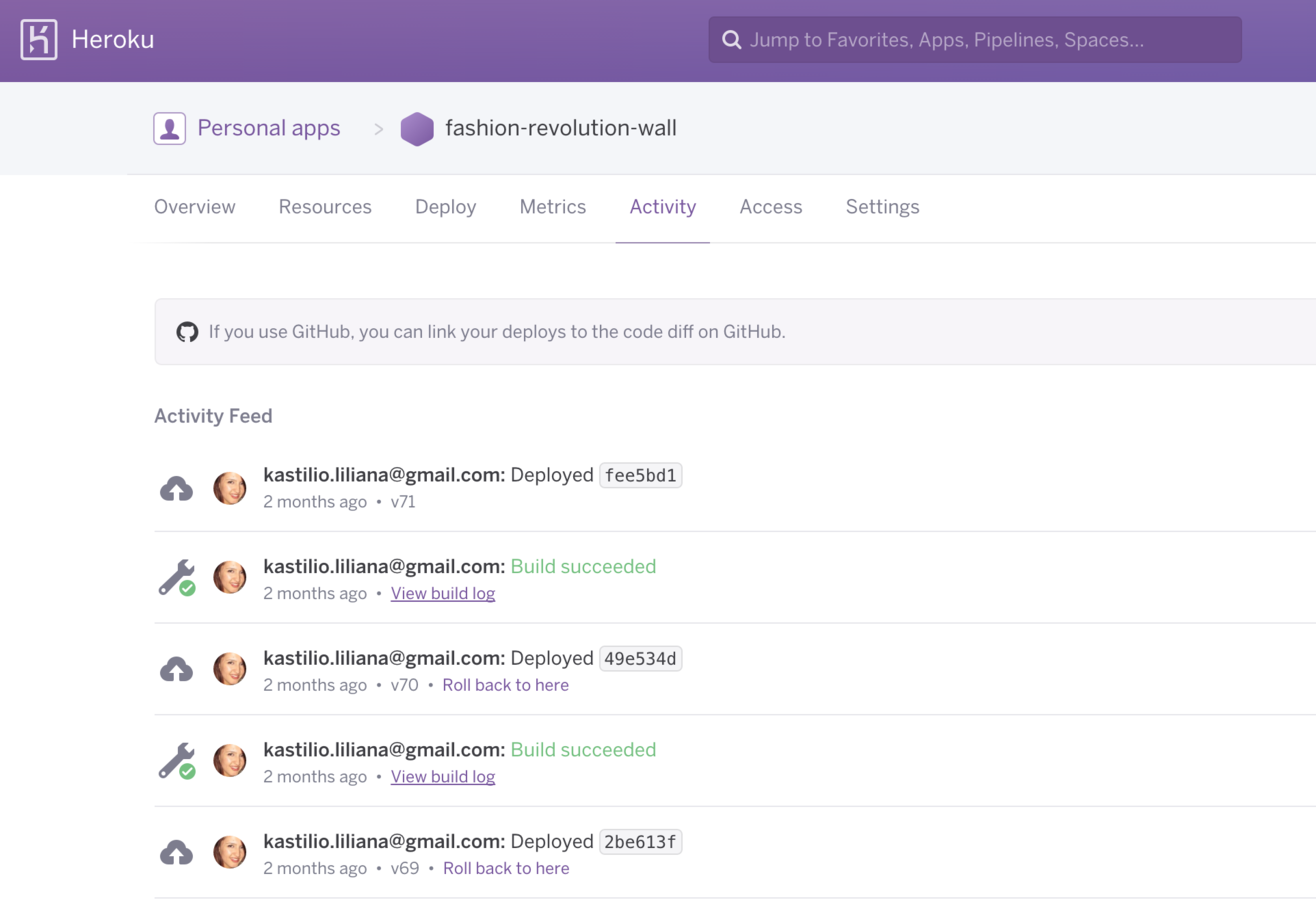
Task: Switch to the Overview tab
Action: click(195, 207)
